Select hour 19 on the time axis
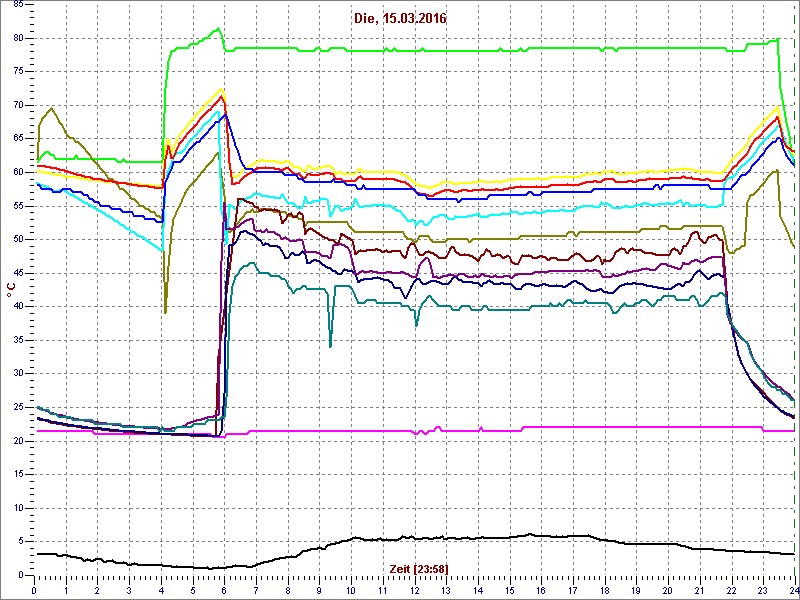The height and width of the screenshot is (600, 800). [x=636, y=589]
